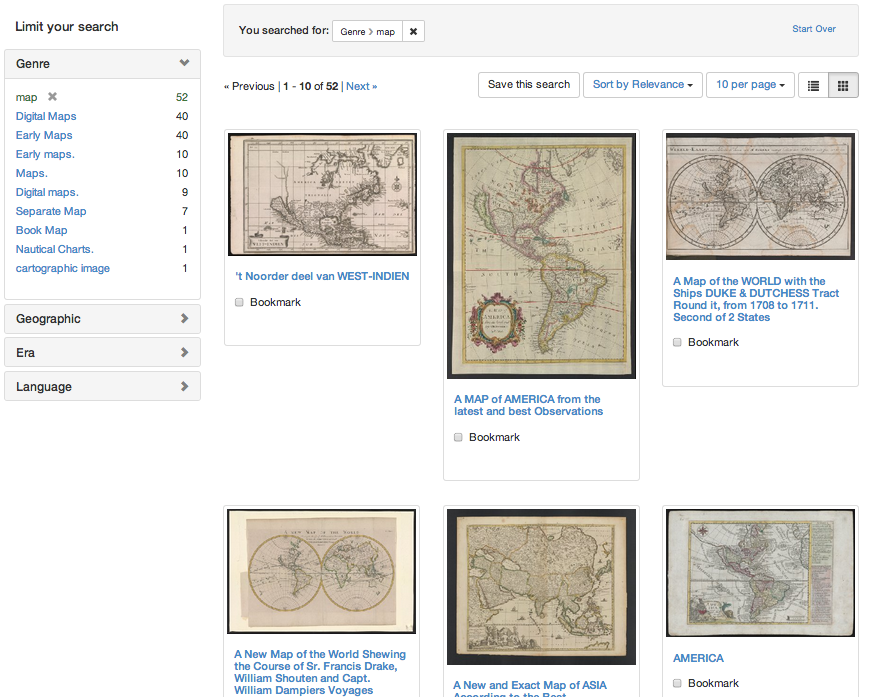Image resolution: width=869 pixels, height=697 pixels.
Task: Filter by Nautical Charts genre
Action: click(x=54, y=249)
